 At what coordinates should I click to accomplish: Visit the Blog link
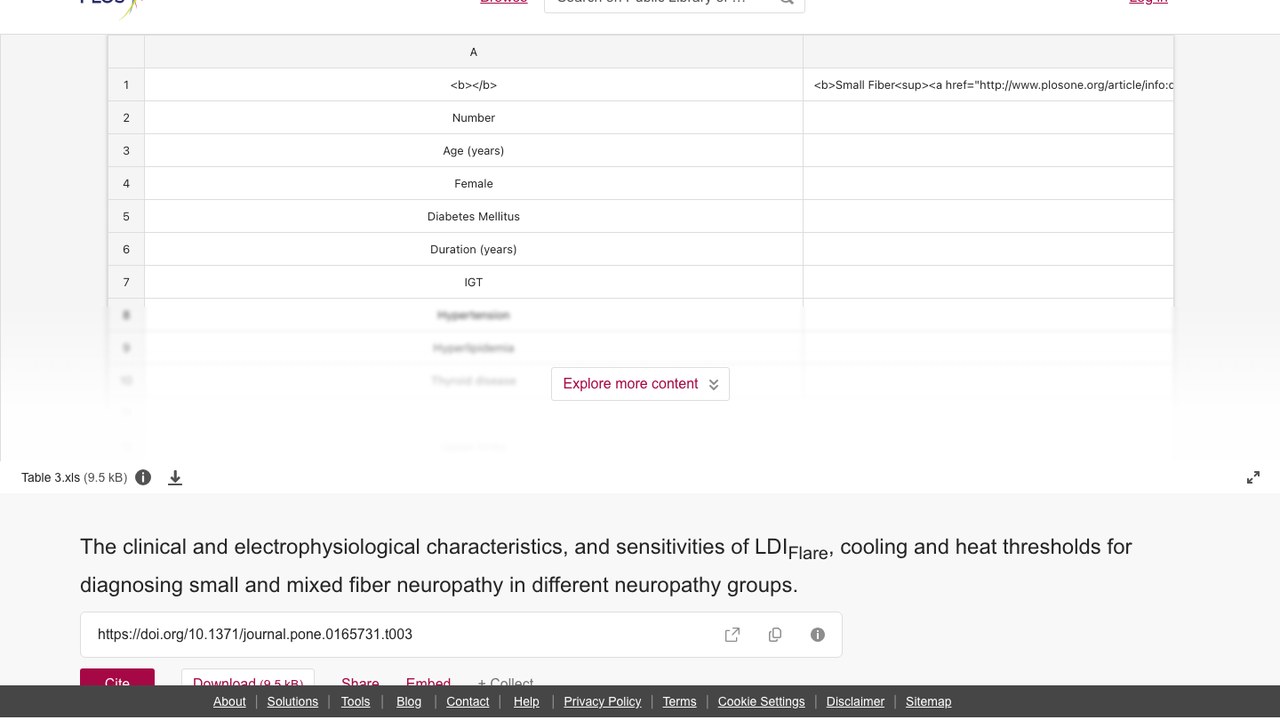[409, 702]
